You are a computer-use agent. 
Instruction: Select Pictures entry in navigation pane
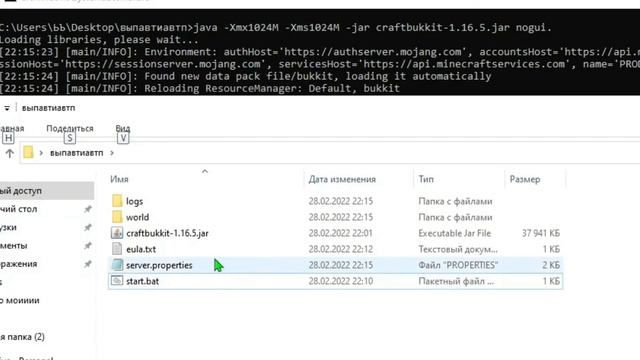click(18, 264)
